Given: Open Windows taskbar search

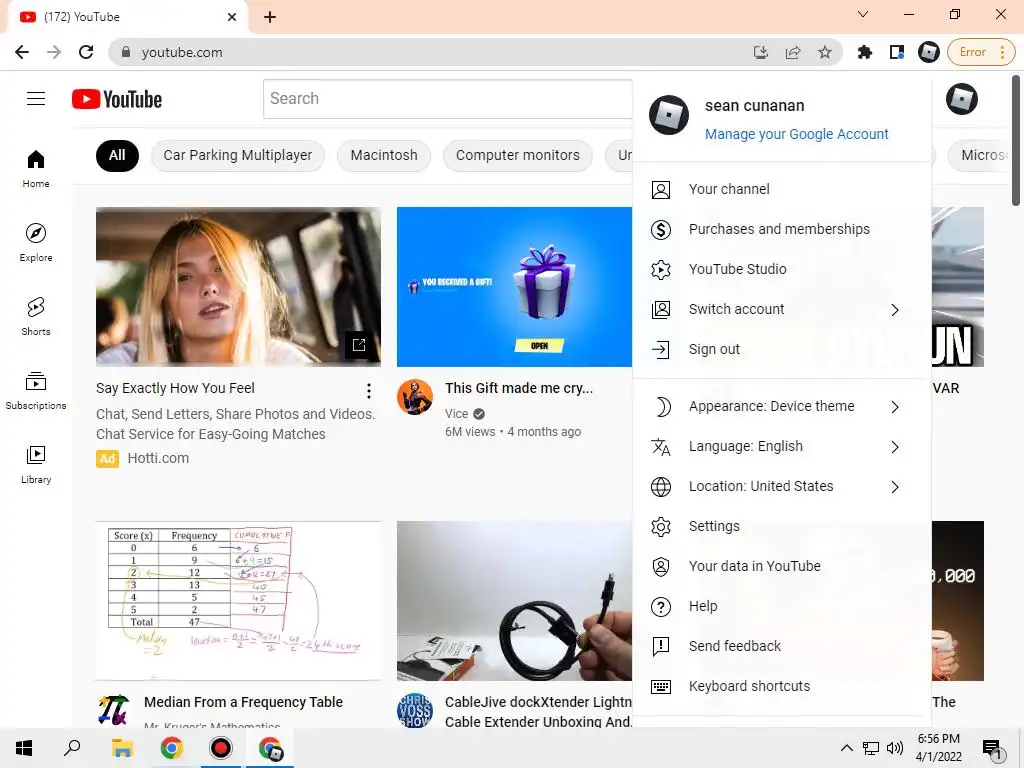Looking at the screenshot, I should click(x=72, y=748).
